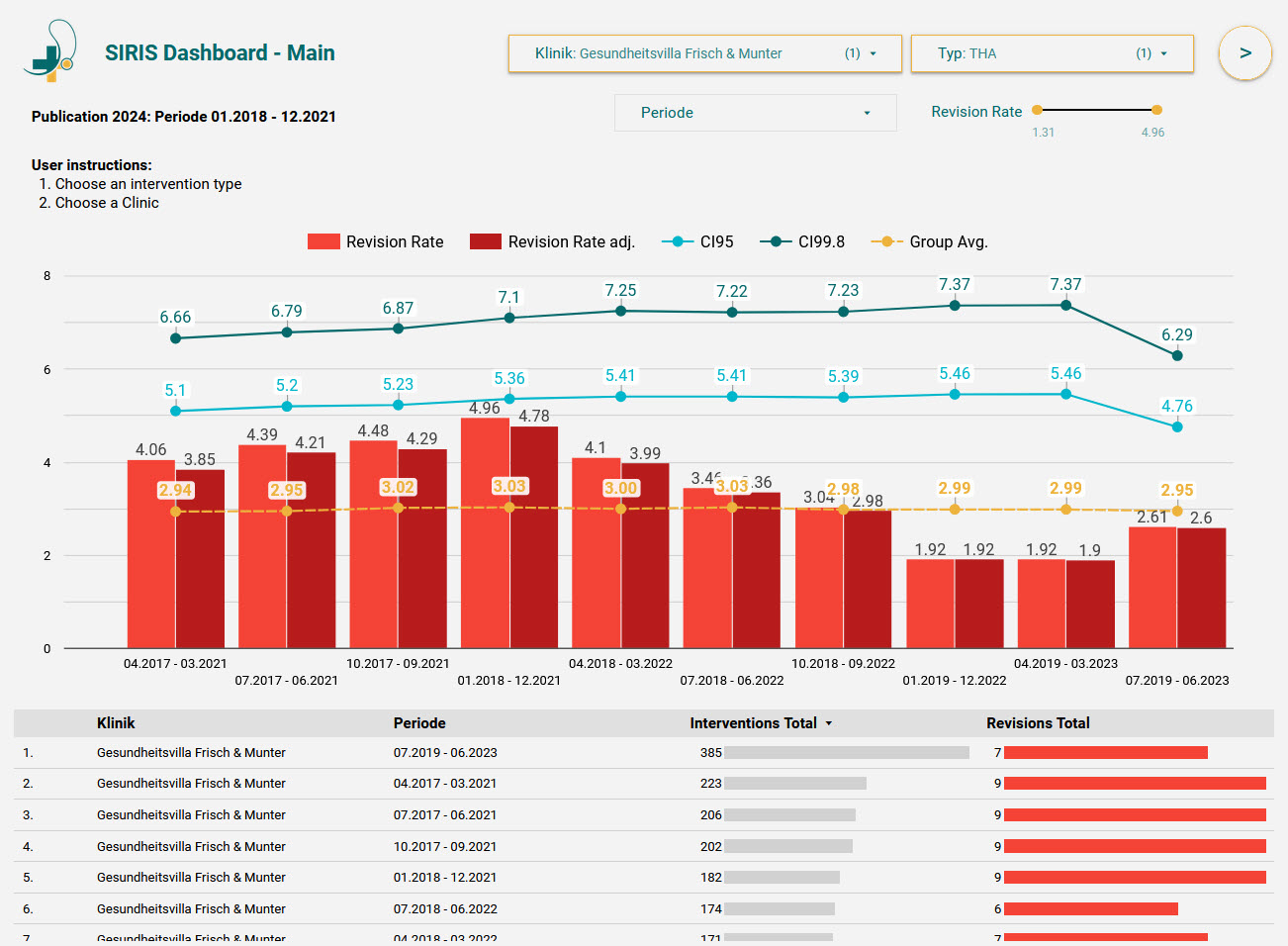Open the Klinik filter dropdown

704,53
